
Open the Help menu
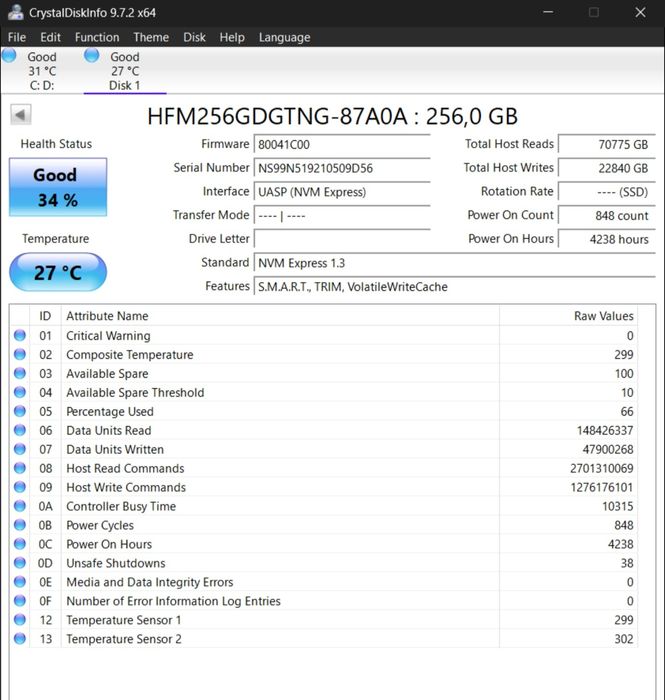pos(232,37)
